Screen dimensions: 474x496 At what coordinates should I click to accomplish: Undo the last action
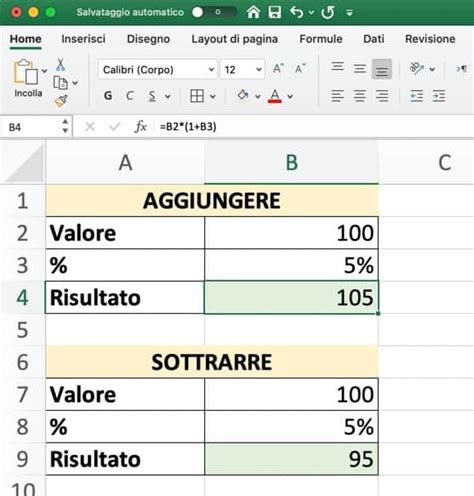(x=296, y=12)
